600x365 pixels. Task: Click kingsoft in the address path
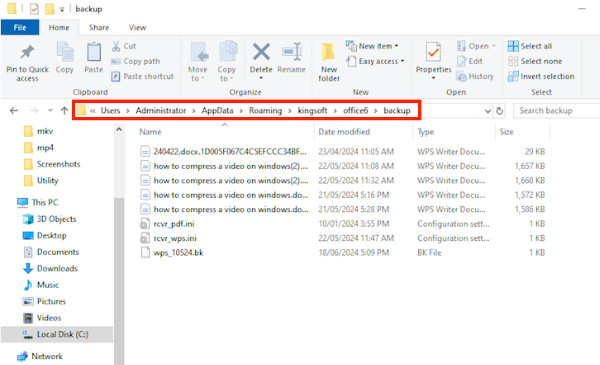(x=312, y=111)
